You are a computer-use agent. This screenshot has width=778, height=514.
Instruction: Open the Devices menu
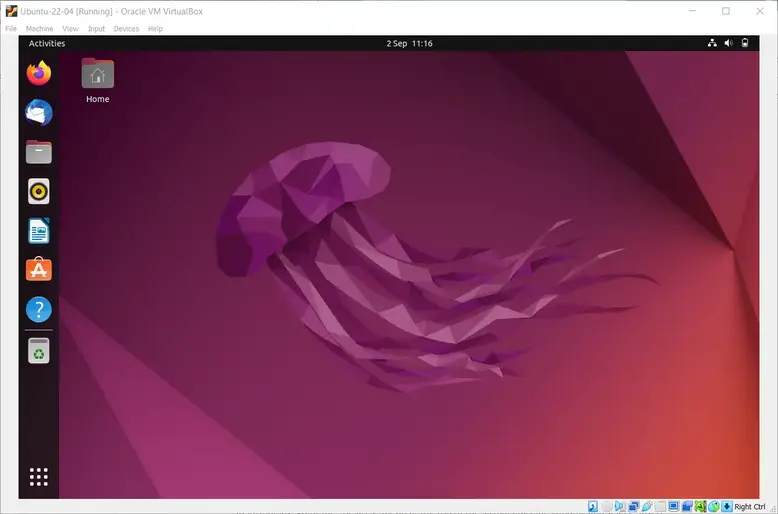126,29
